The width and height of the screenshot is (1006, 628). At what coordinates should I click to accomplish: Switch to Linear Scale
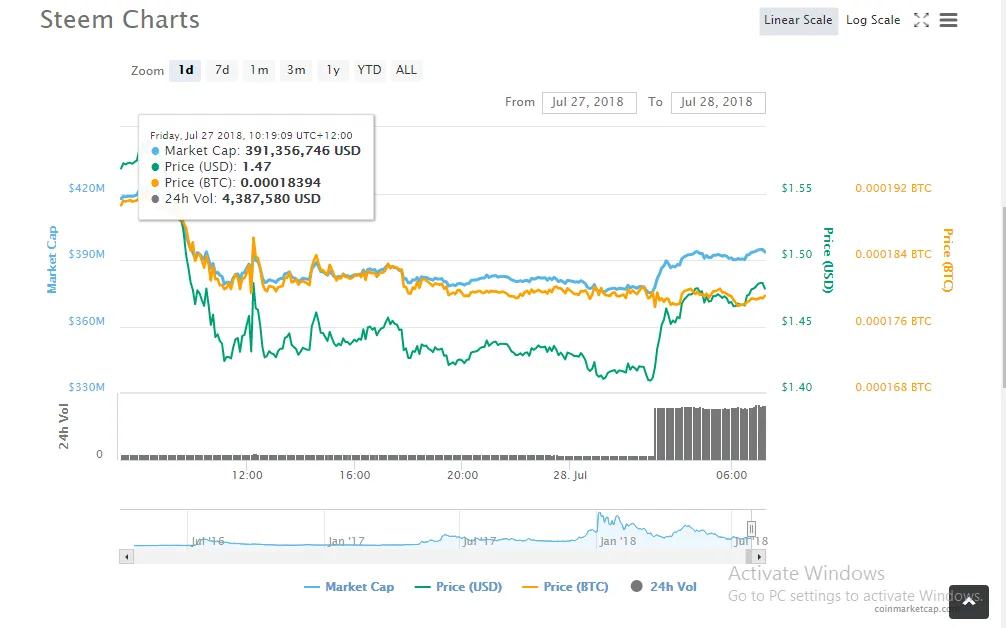[798, 21]
